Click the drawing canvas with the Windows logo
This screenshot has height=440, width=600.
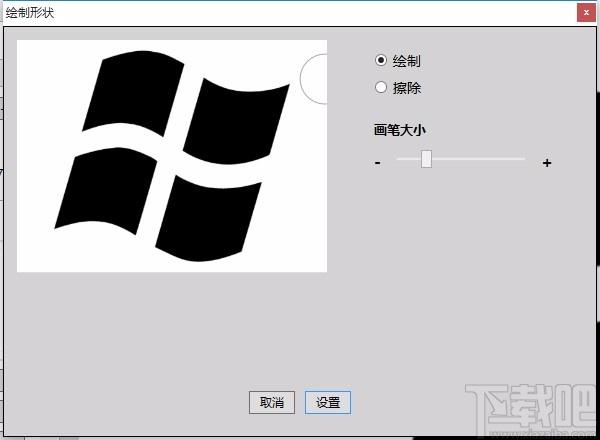[x=172, y=156]
